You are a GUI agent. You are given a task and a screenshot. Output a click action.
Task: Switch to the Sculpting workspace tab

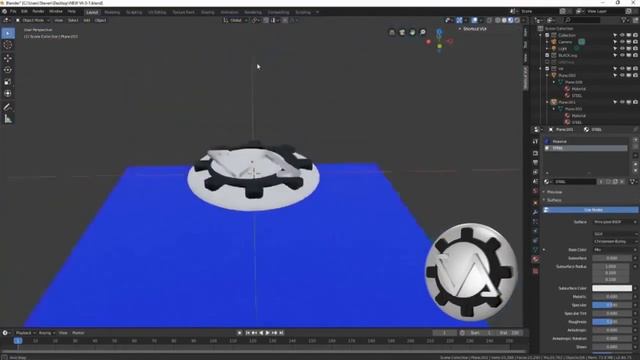pyautogui.click(x=134, y=12)
